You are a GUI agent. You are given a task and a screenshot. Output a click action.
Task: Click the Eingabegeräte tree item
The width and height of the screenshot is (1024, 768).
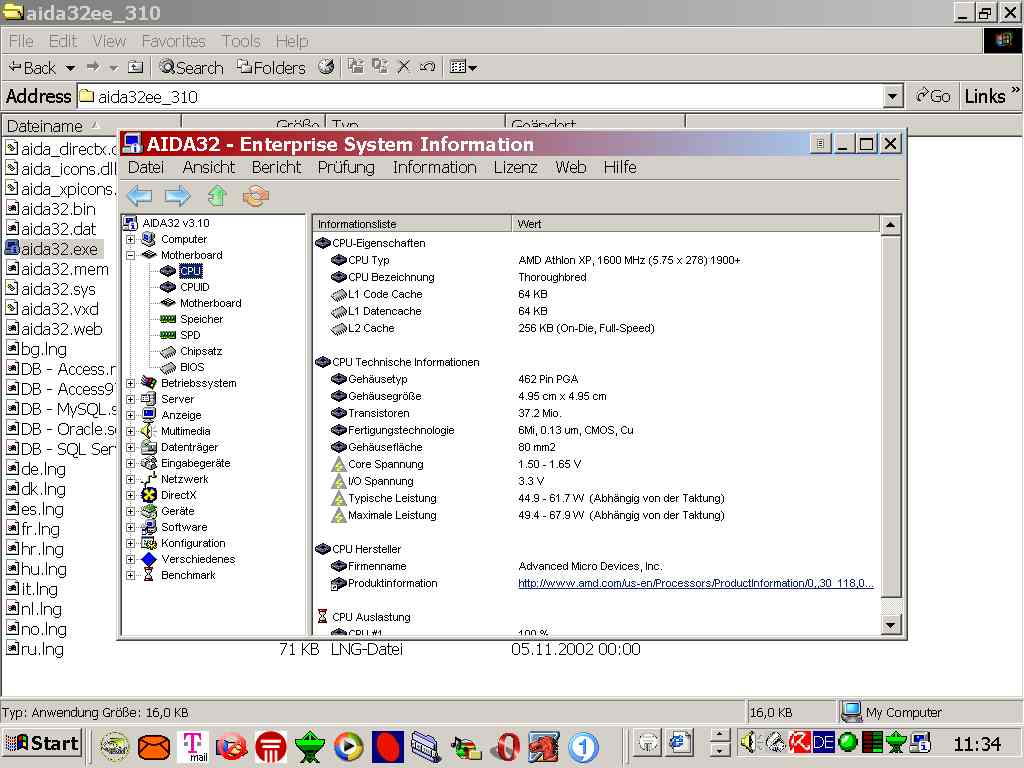coord(195,463)
